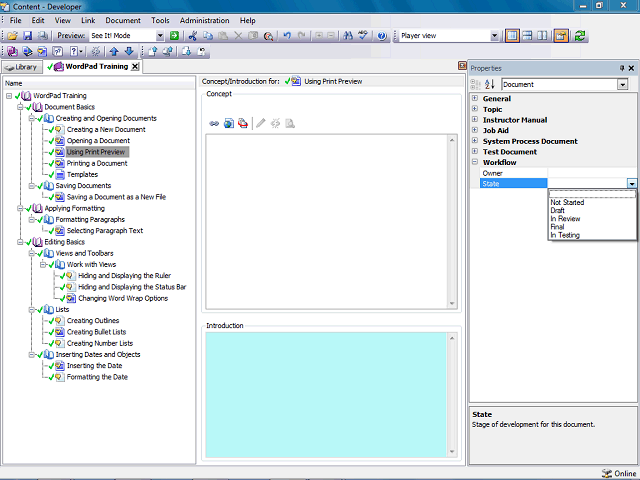Expand the Instructor Manual category

475,120
